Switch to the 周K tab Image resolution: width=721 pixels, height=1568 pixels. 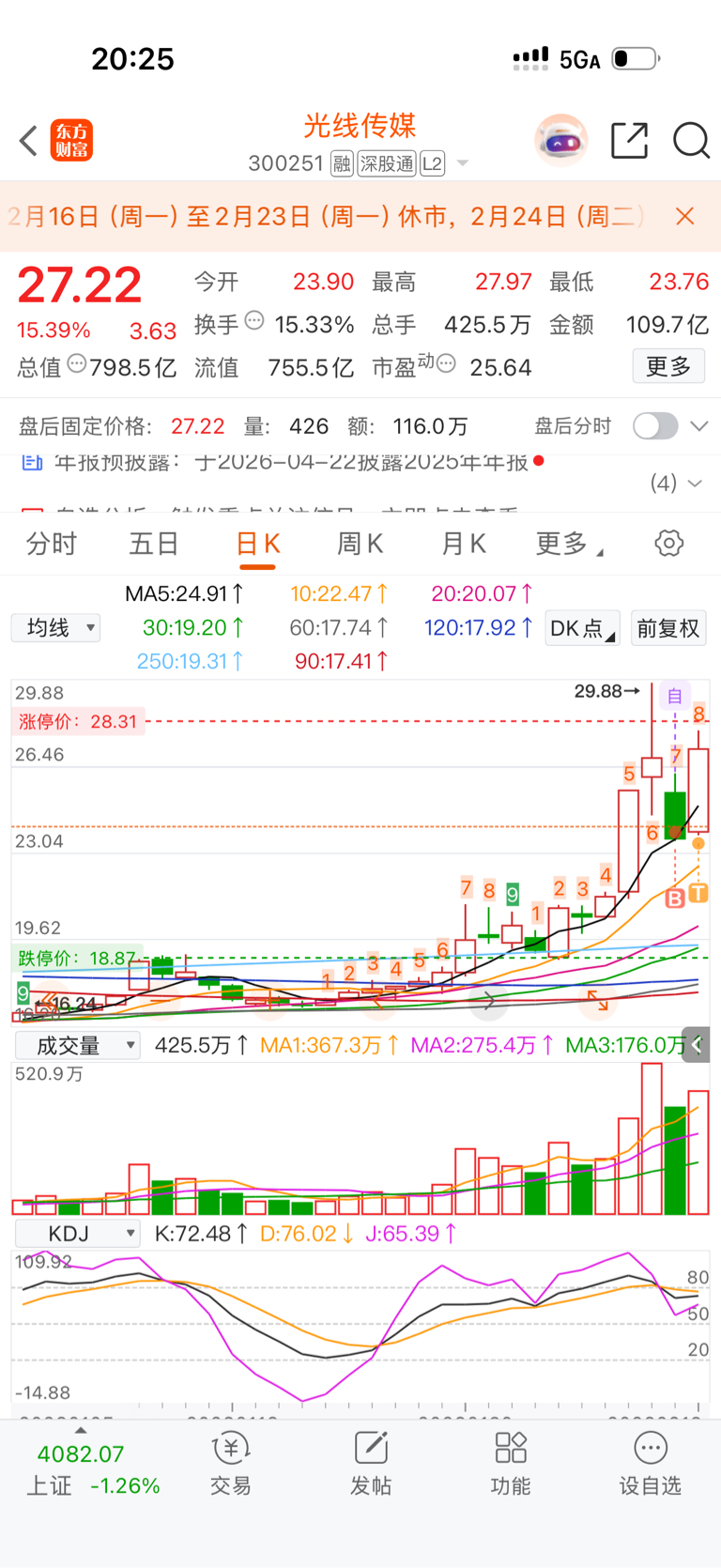(360, 544)
